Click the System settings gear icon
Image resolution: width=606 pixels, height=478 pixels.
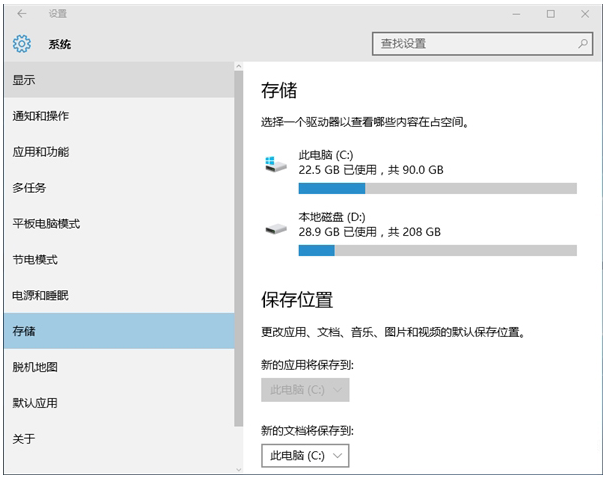[22, 44]
